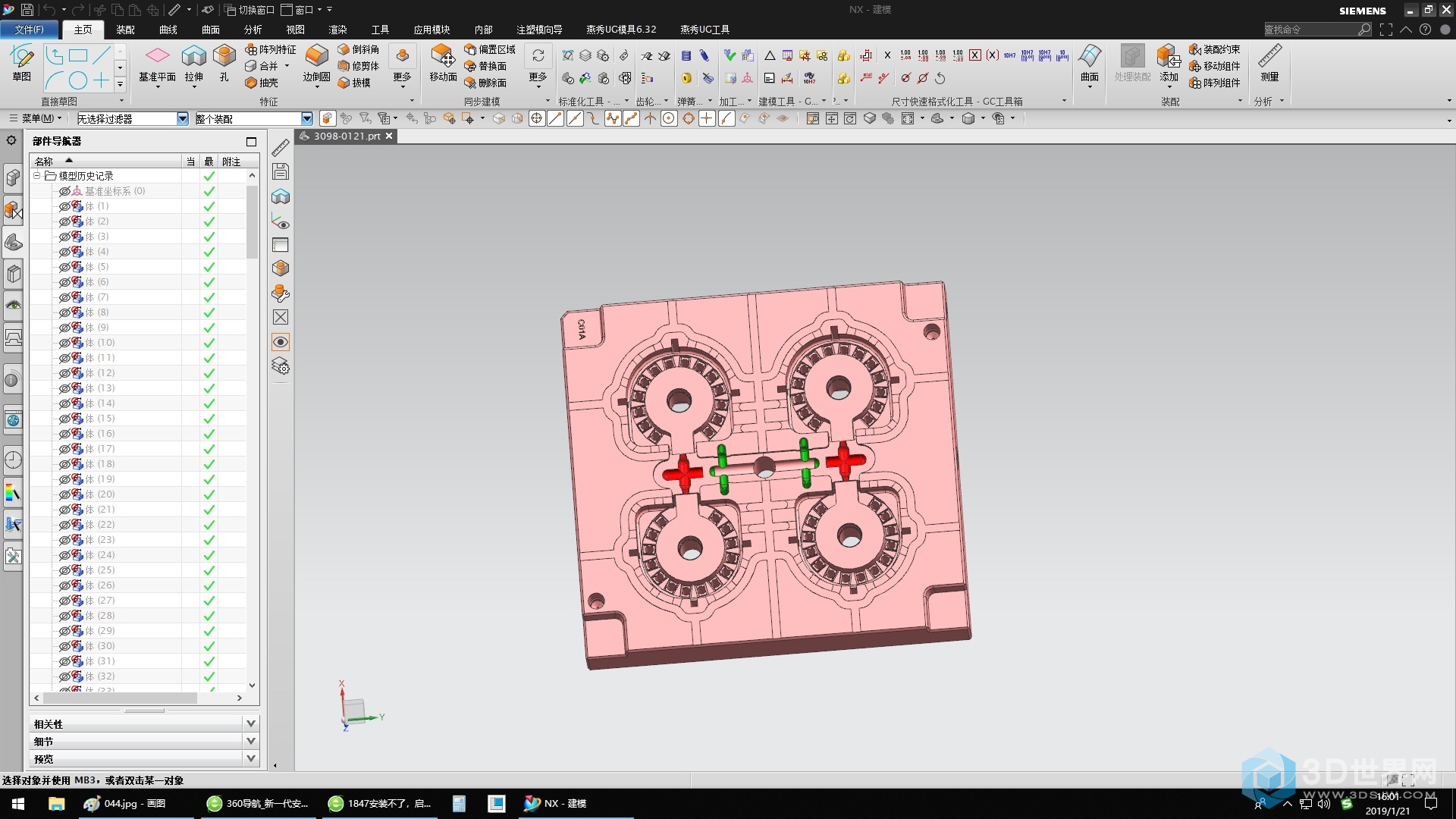Choose 删除面 delete face
The height and width of the screenshot is (819, 1456).
pos(485,83)
